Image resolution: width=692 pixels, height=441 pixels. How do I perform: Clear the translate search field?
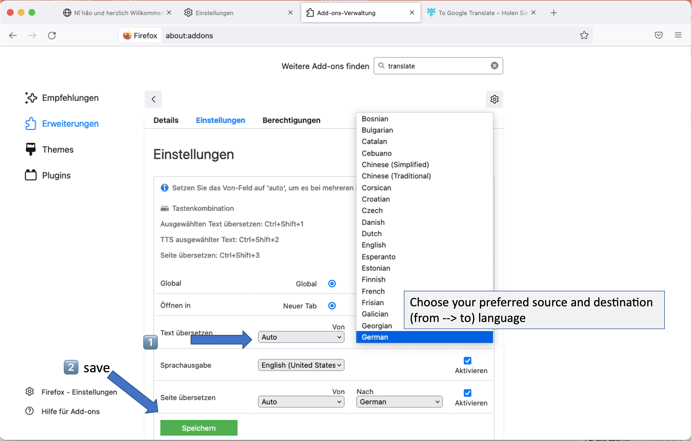tap(494, 66)
